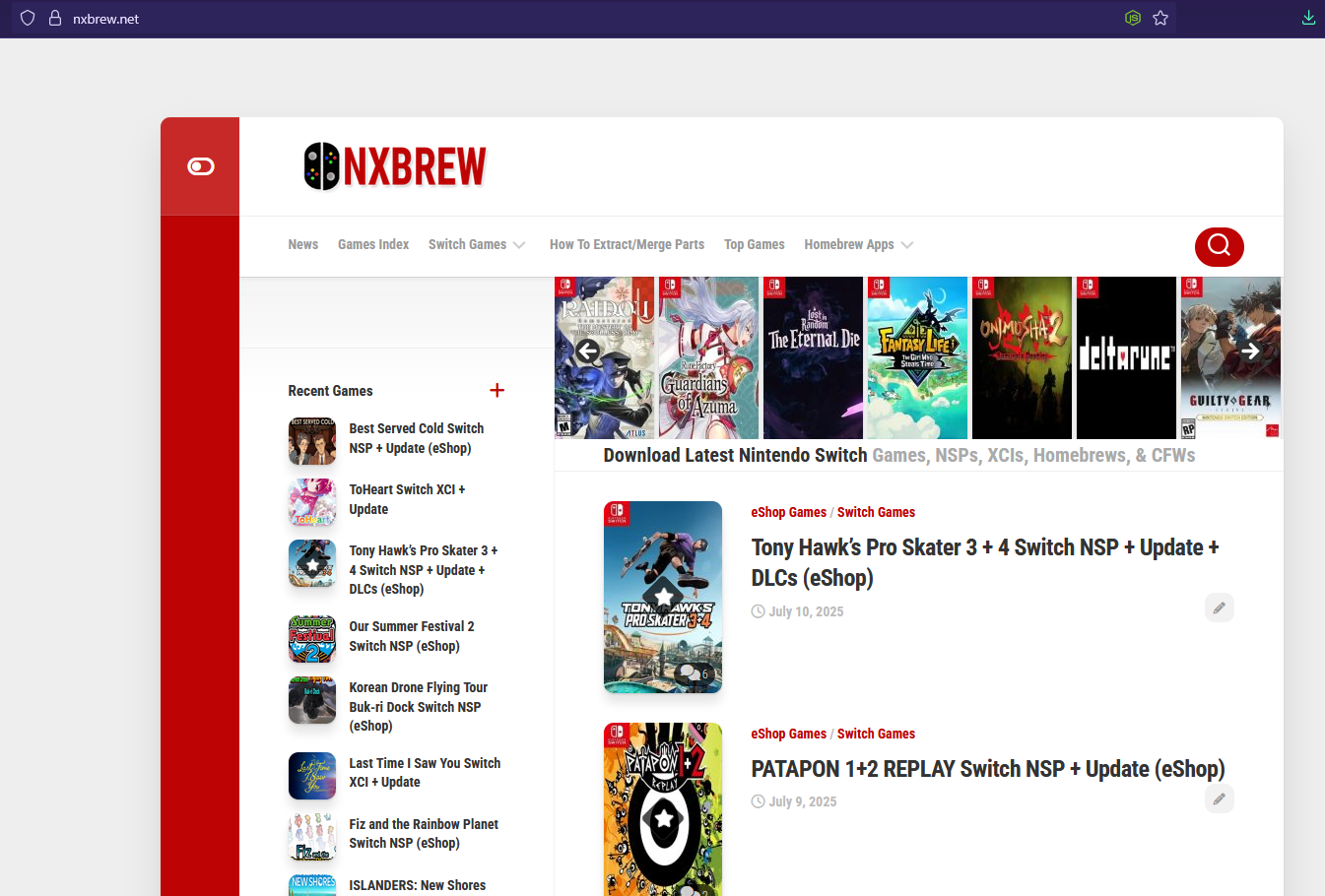
Task: Click Last Time I Saw You thumbnail
Action: pos(312,777)
